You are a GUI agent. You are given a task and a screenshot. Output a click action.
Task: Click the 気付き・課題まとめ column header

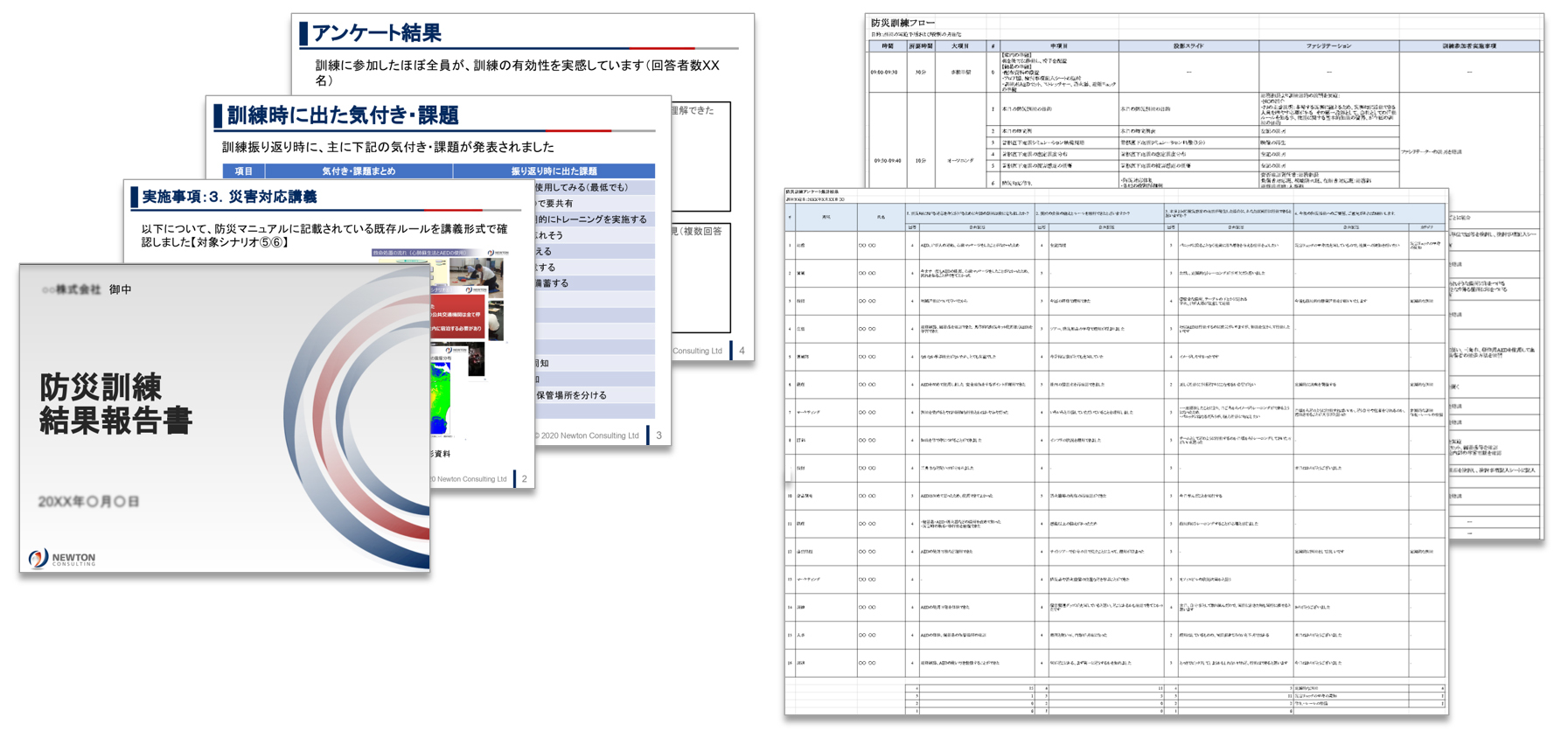[x=359, y=171]
